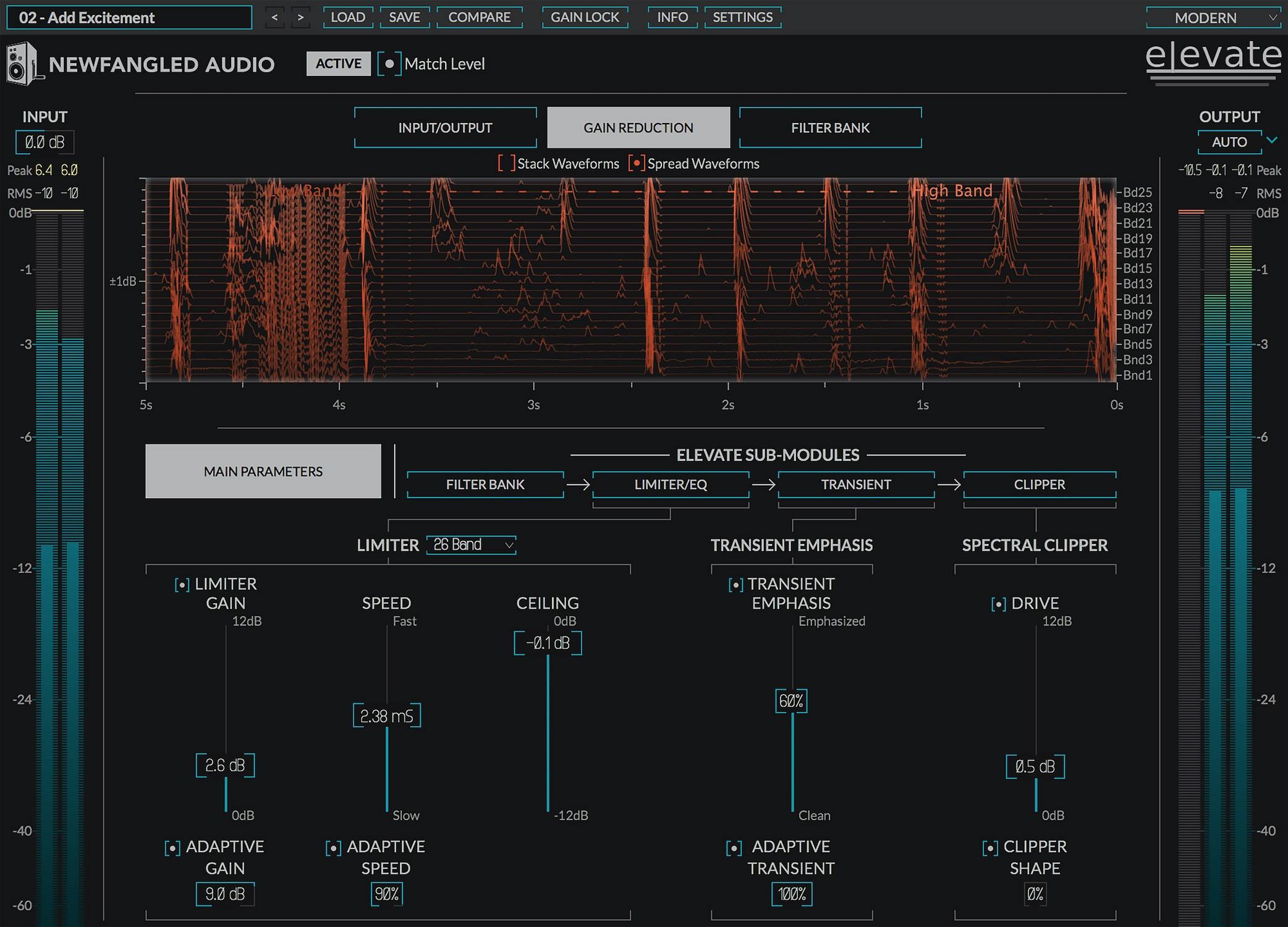
Task: Click the previous preset arrow button
Action: click(x=275, y=17)
